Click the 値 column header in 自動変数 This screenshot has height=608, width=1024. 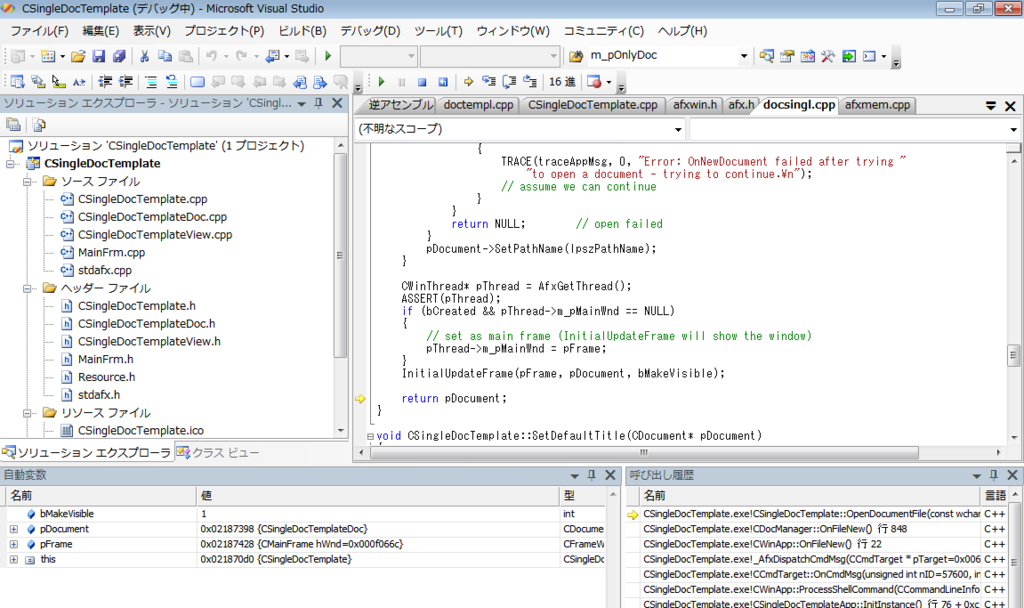[377, 496]
